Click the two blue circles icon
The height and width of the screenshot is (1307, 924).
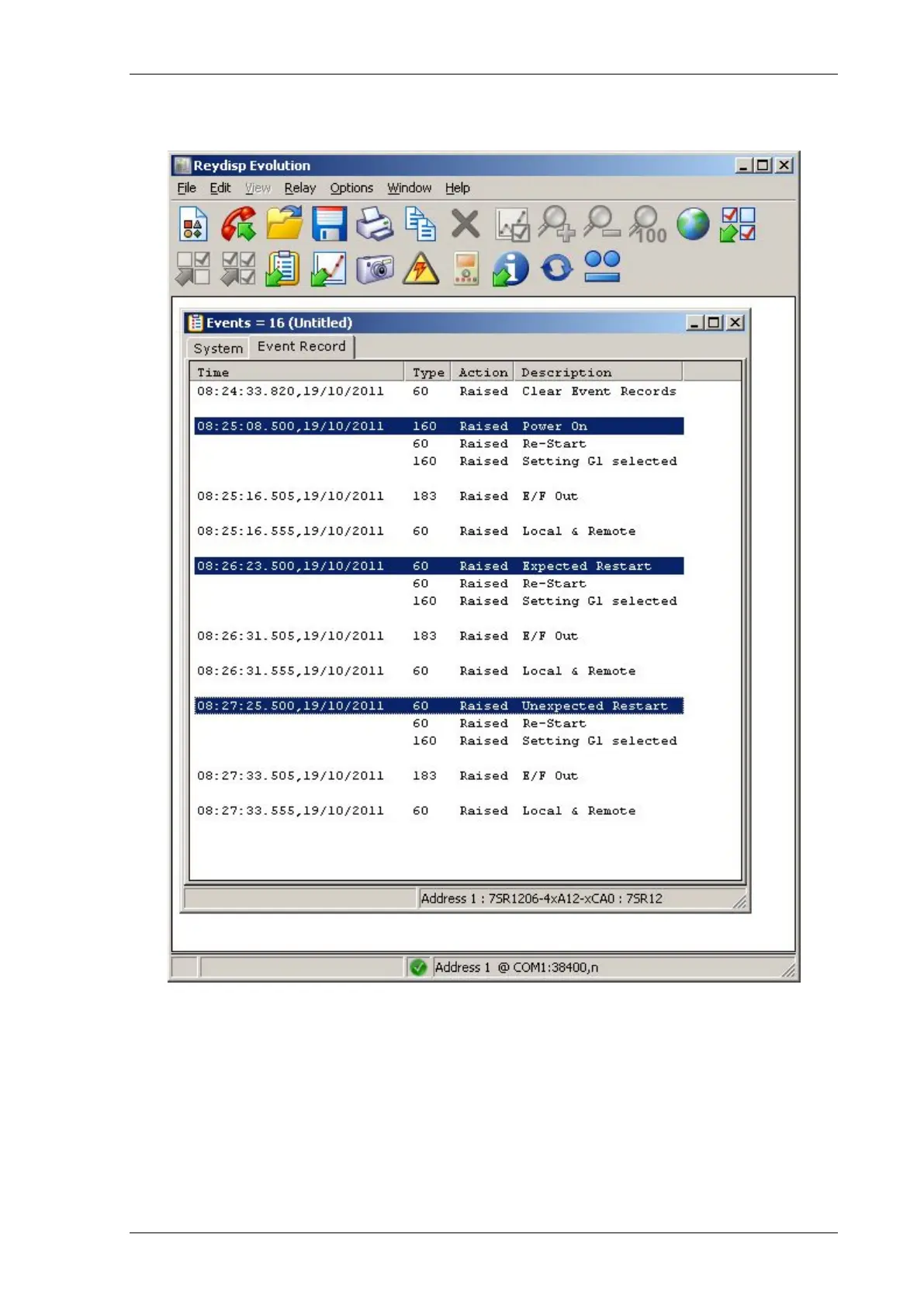[x=602, y=266]
